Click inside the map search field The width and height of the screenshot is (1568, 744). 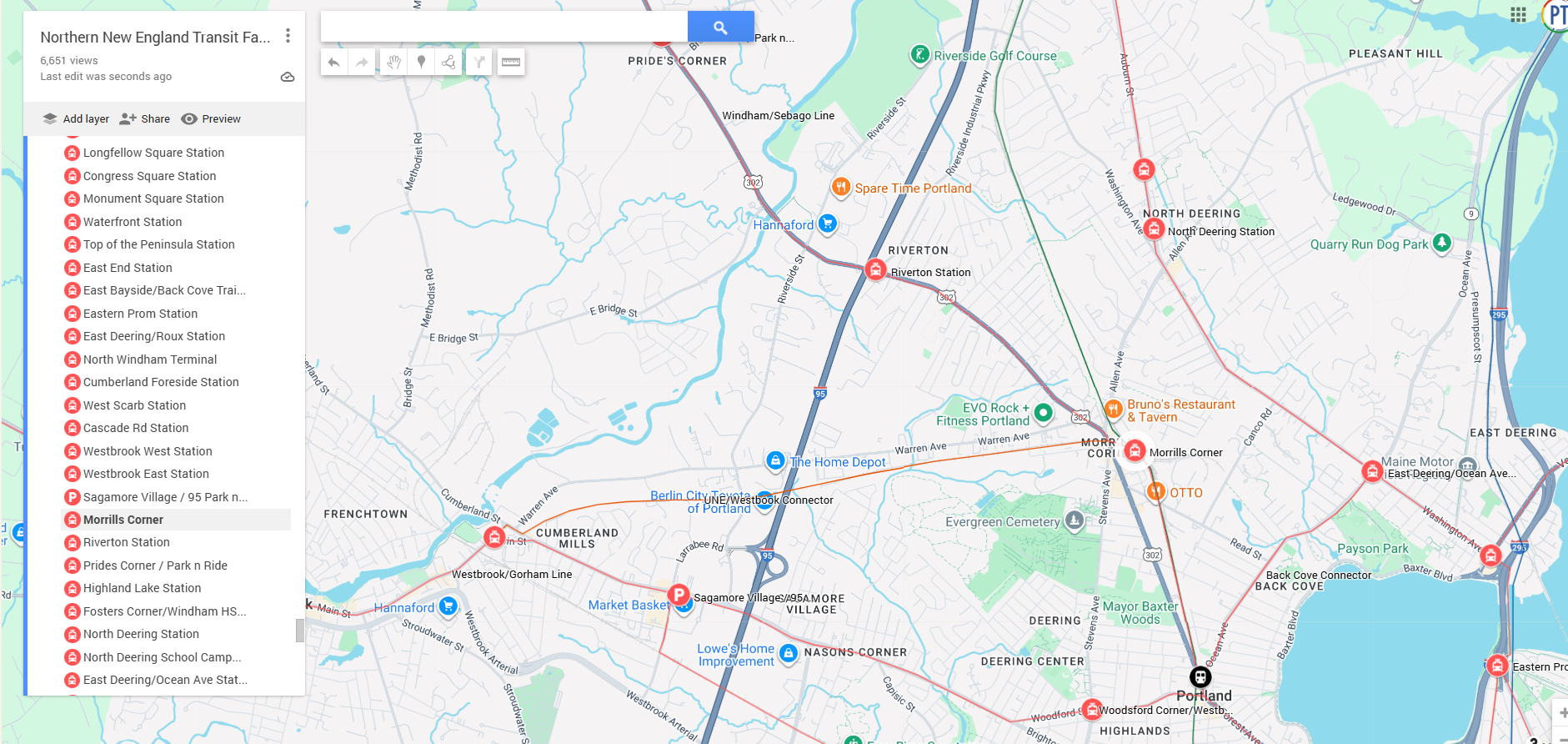pos(504,28)
